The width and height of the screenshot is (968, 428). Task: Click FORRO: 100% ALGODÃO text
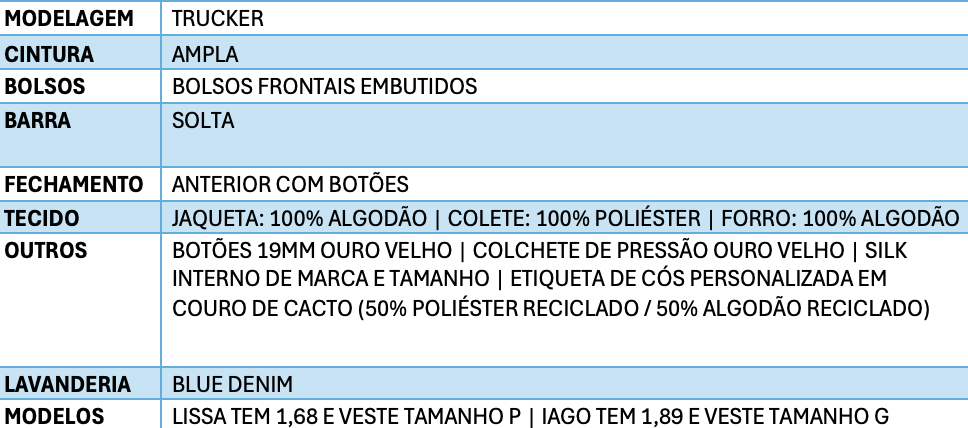840,218
